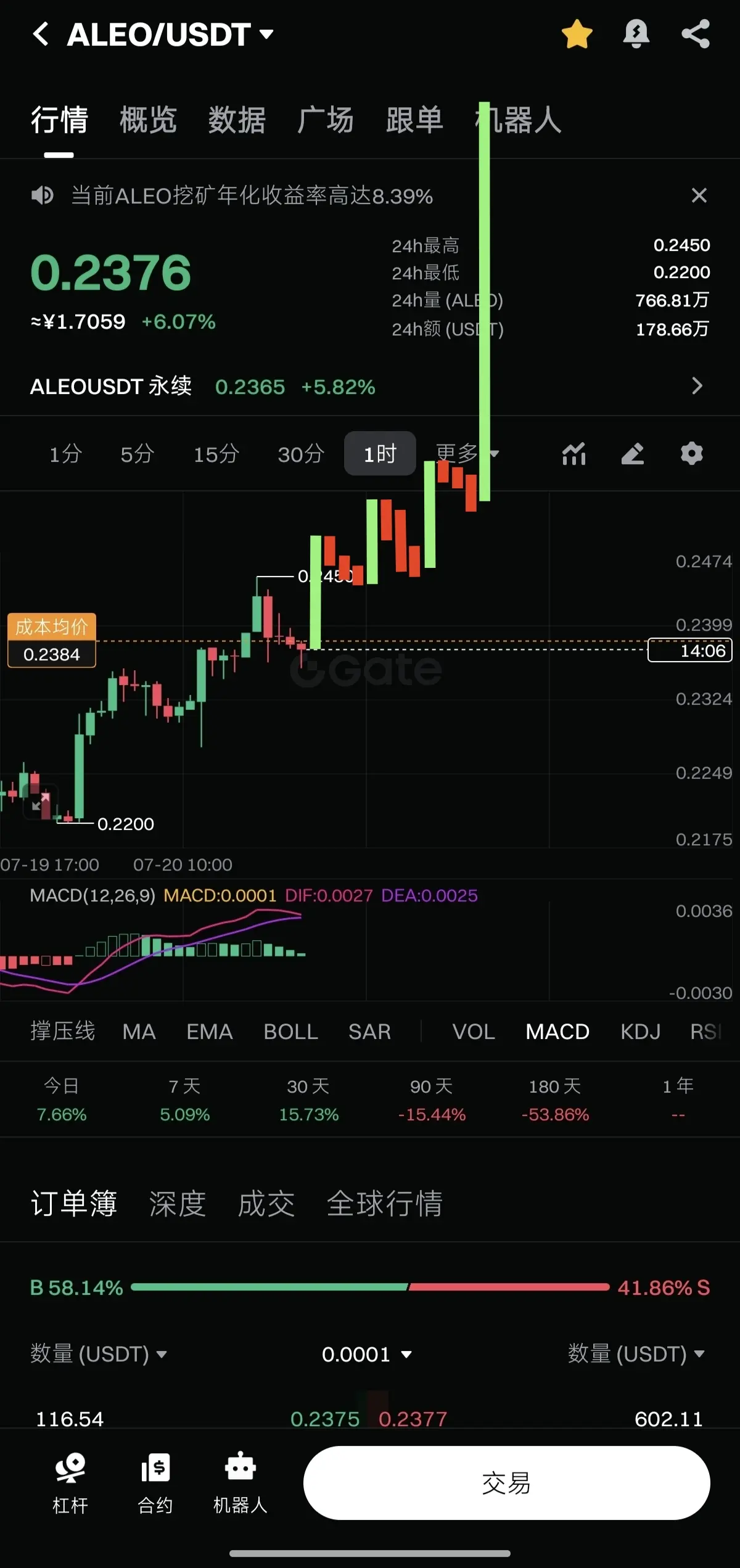This screenshot has height=1568, width=740.
Task: Open 杠杆 margin trading icon
Action: coord(70,1483)
